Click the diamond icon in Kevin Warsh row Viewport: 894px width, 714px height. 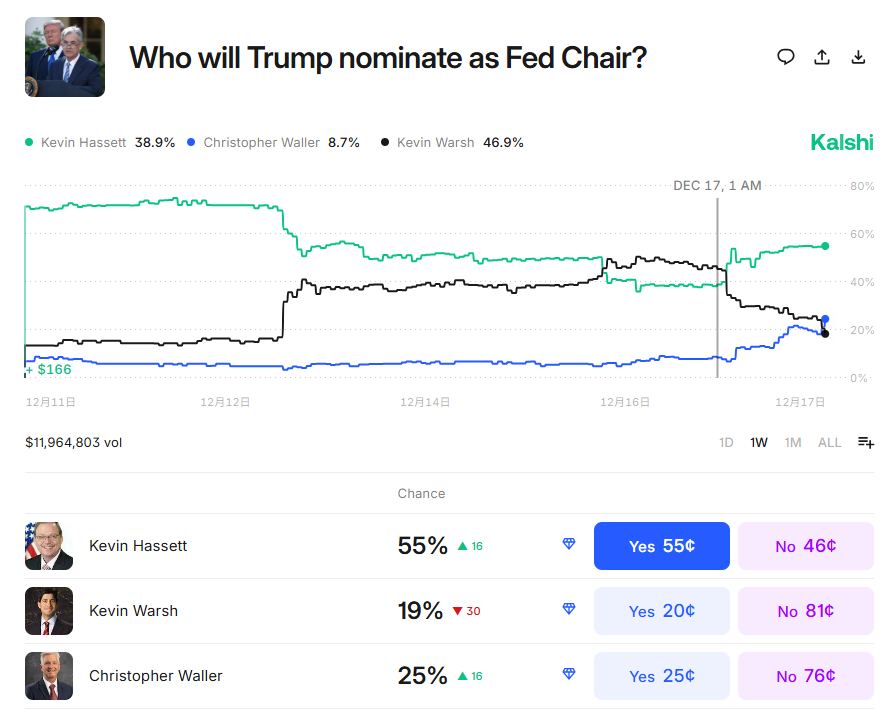[569, 609]
